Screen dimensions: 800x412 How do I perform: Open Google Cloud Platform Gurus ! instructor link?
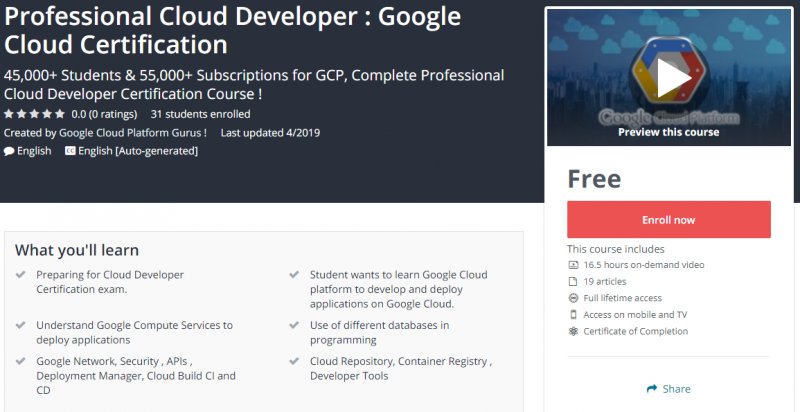coord(133,133)
